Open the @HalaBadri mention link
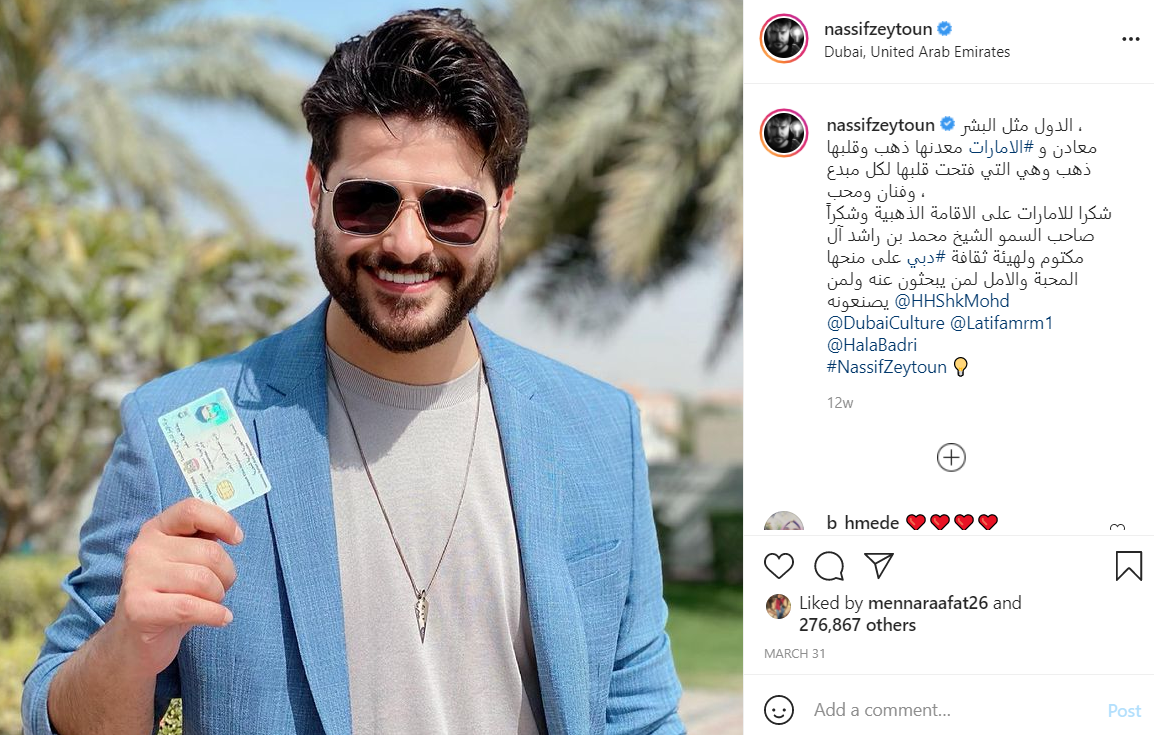 pos(871,345)
